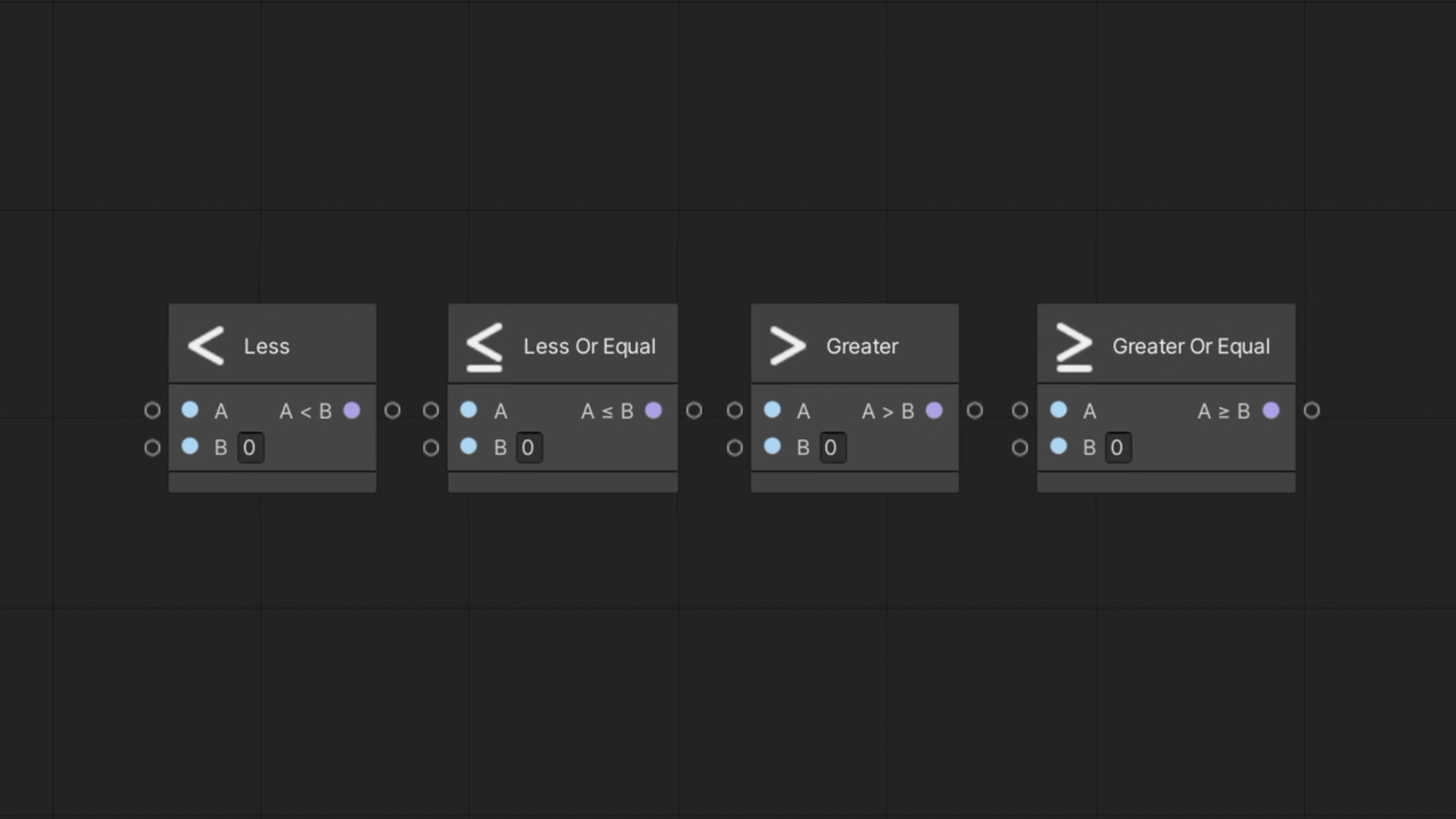Toggle left input socket on Less node

click(x=152, y=410)
